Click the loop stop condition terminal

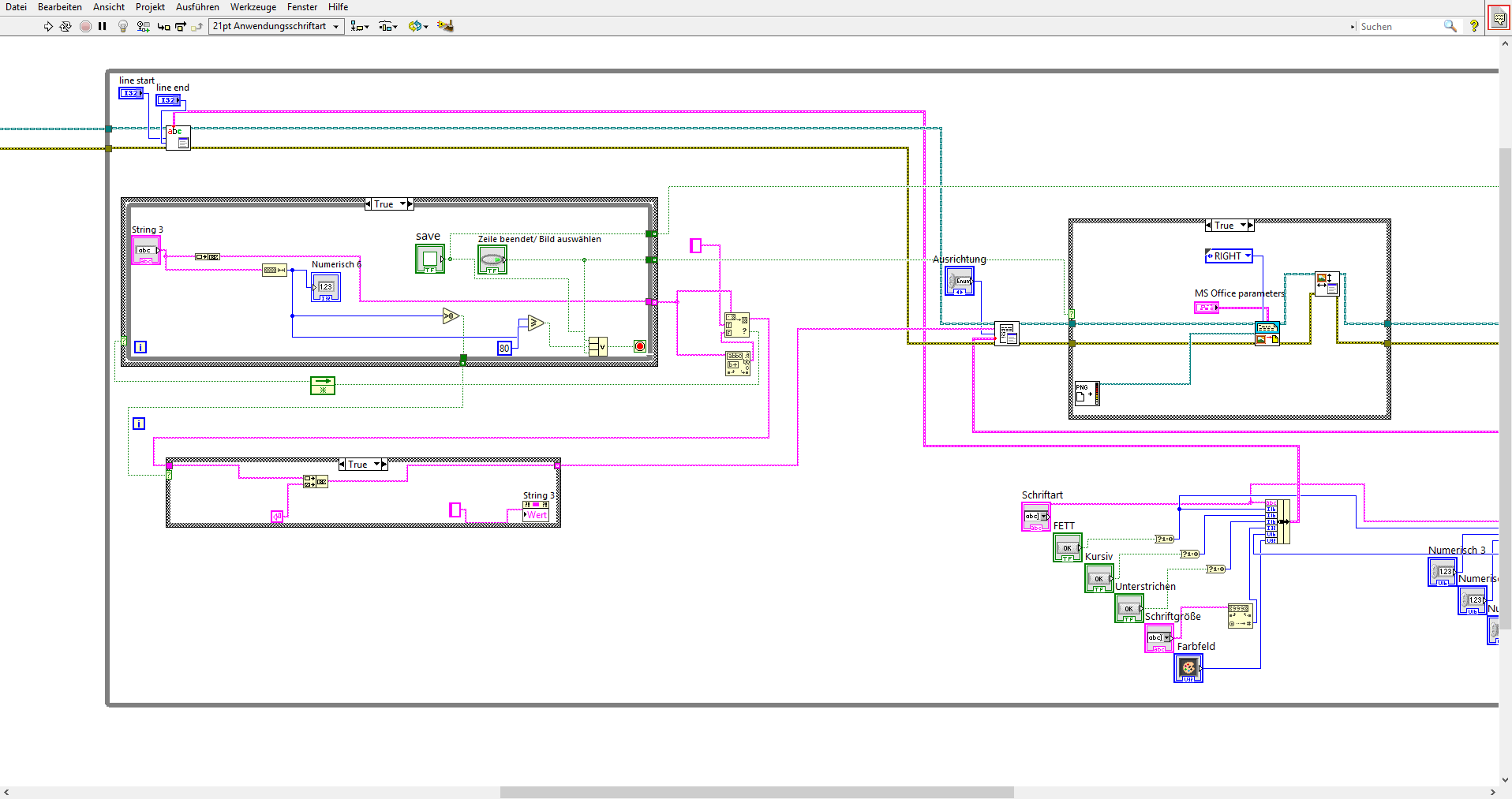click(640, 346)
